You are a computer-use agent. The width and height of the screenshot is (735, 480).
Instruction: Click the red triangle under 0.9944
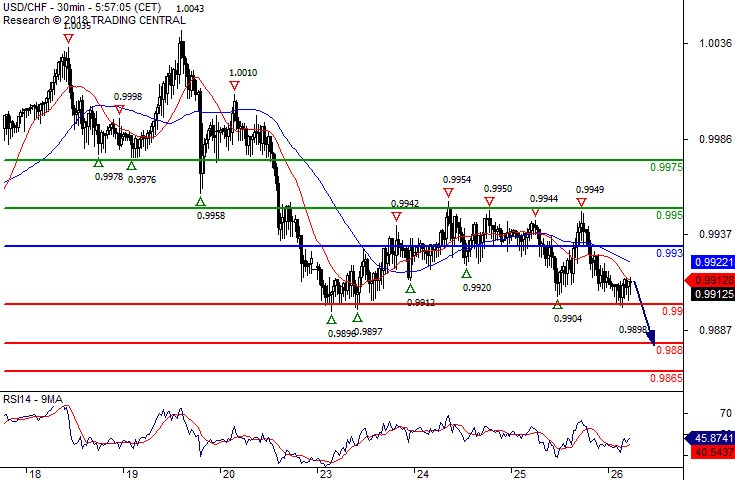(535, 213)
